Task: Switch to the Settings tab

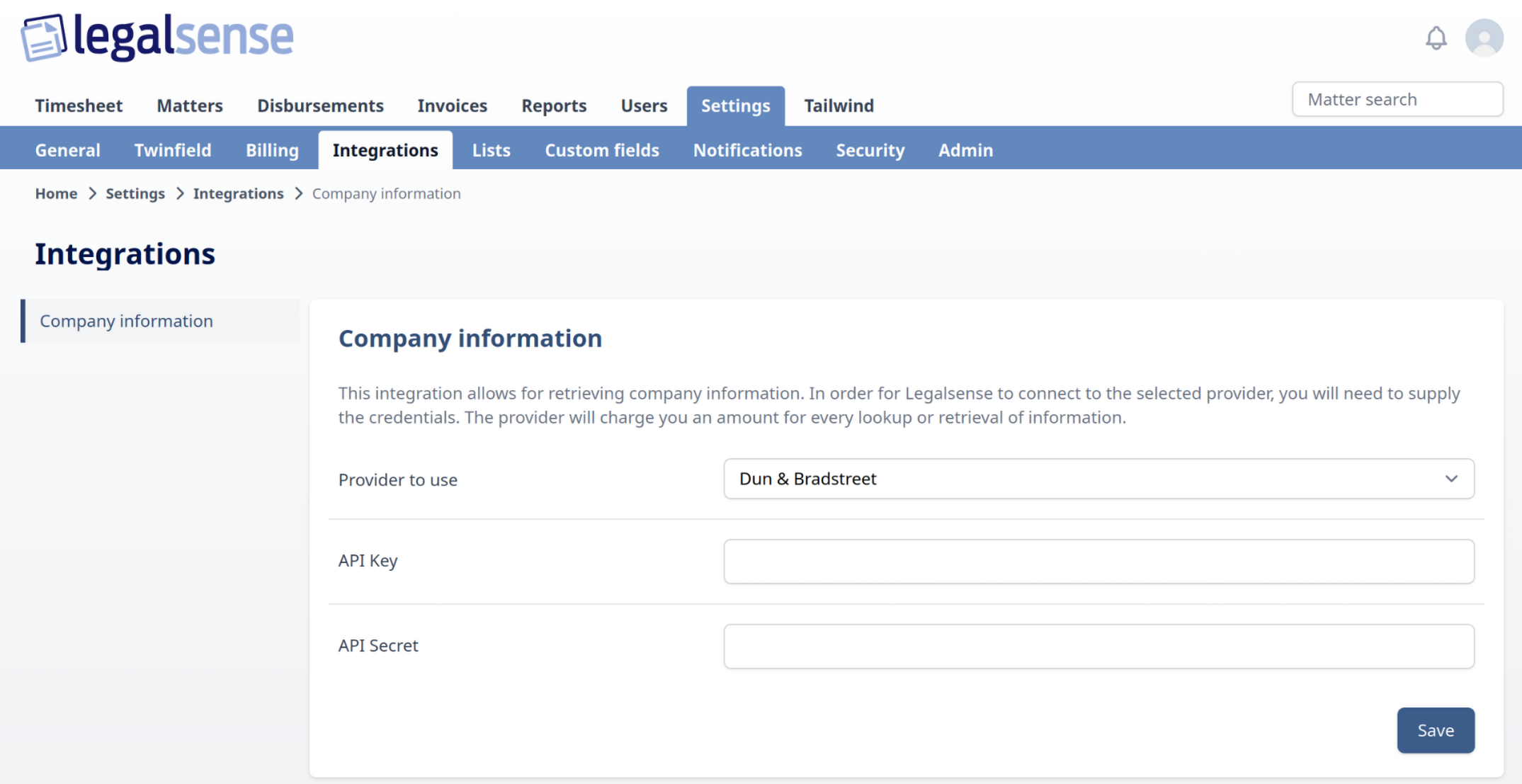Action: (735, 106)
